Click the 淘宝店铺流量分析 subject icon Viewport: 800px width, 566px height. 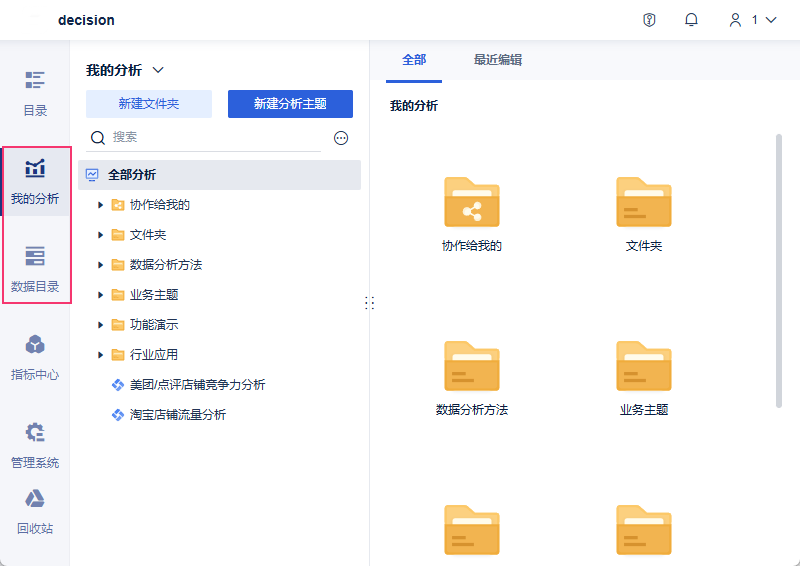point(118,415)
